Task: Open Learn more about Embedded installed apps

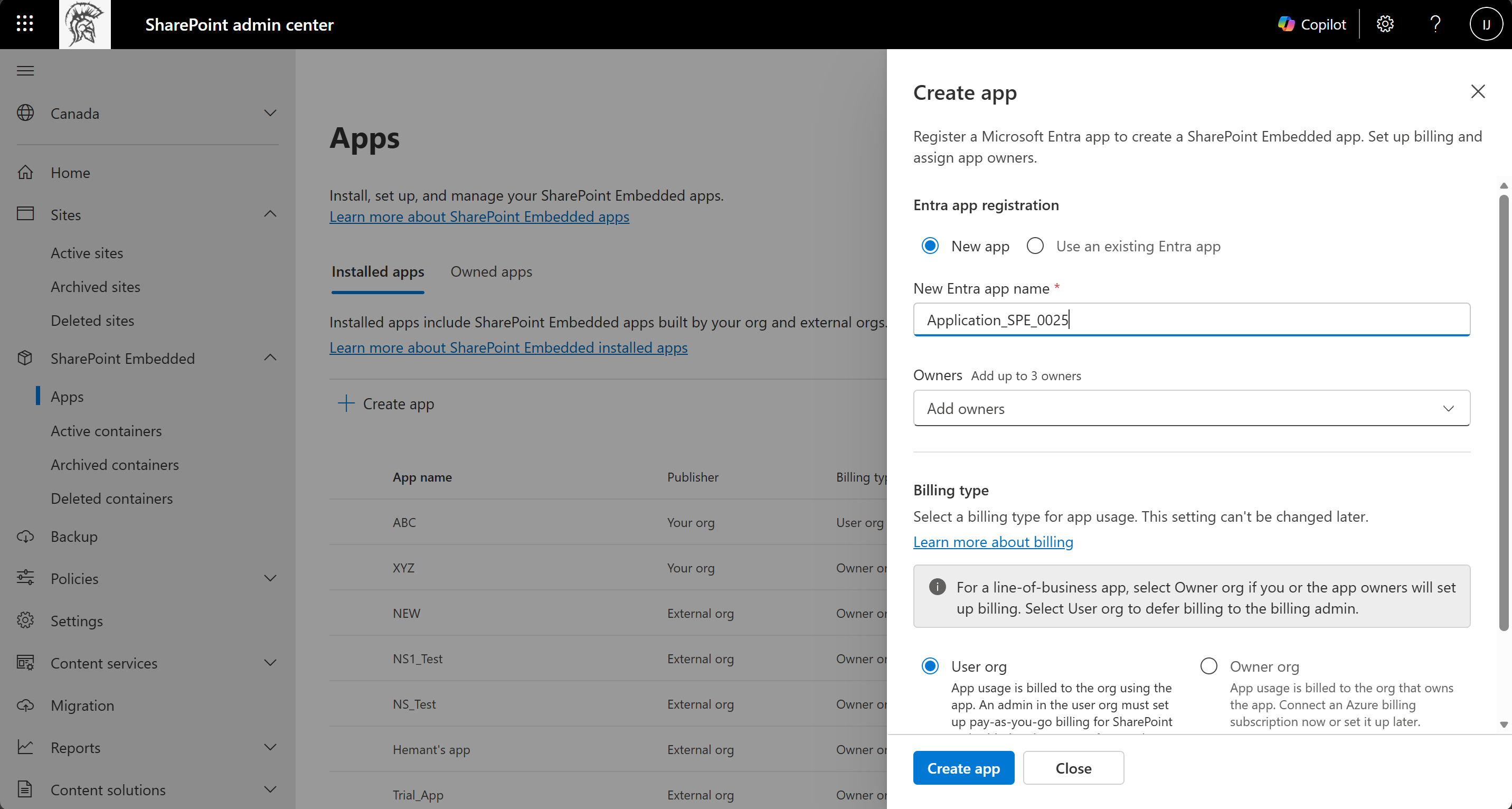Action: point(508,347)
